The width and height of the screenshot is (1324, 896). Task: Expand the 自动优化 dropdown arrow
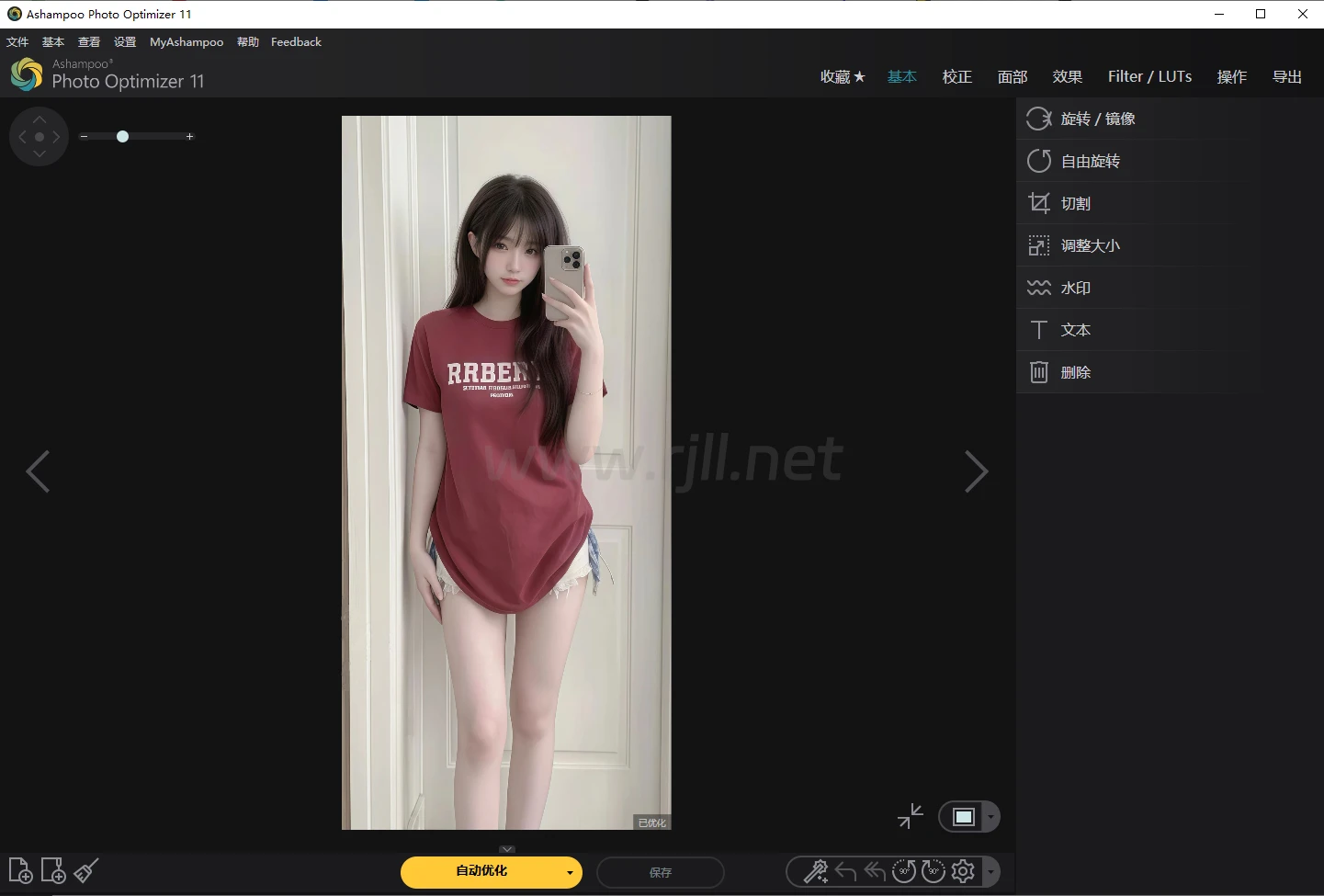[570, 872]
